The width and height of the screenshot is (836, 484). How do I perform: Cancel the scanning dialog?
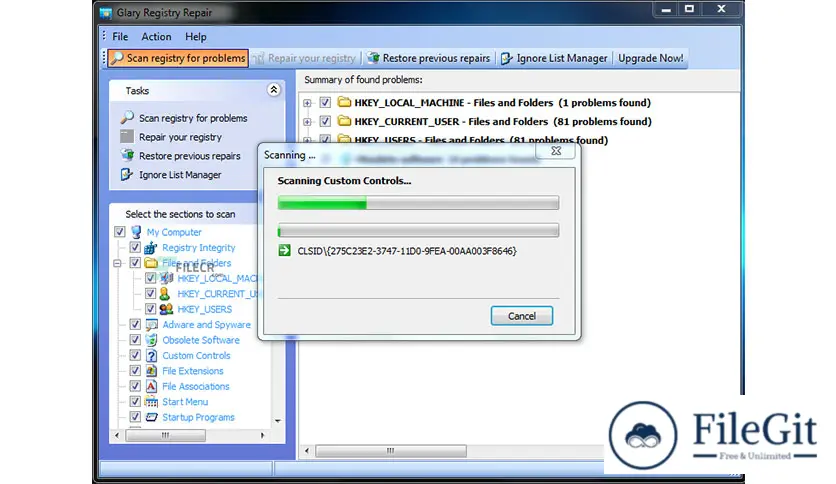coord(521,316)
